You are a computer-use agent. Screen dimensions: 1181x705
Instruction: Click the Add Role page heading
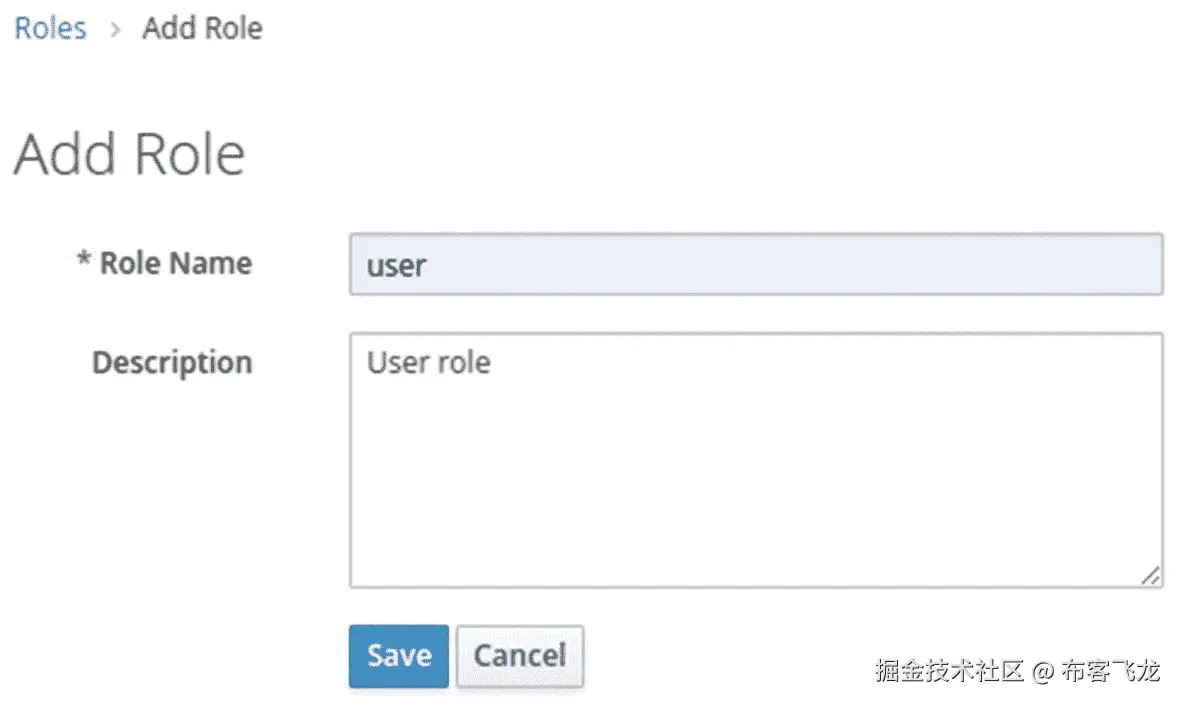(x=129, y=154)
